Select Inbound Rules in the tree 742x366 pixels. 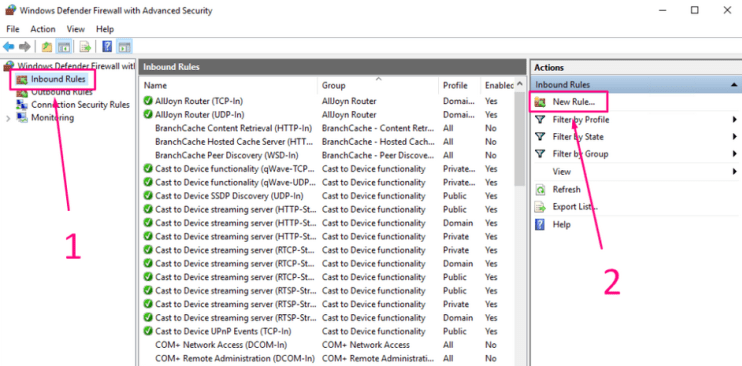coord(58,79)
